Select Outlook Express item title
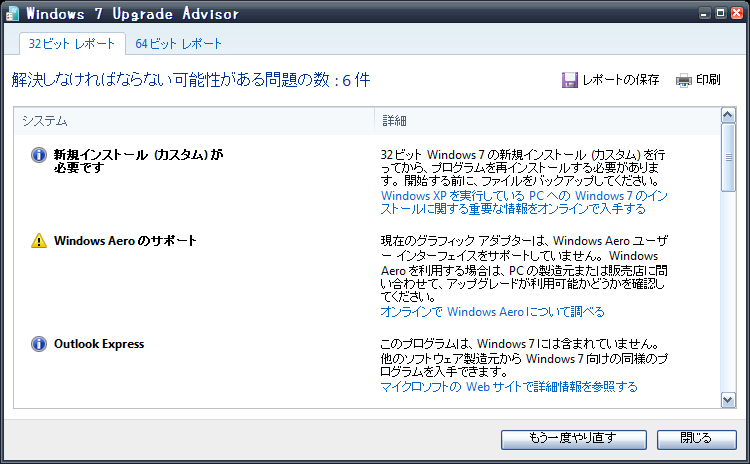Image resolution: width=750 pixels, height=464 pixels. click(99, 344)
